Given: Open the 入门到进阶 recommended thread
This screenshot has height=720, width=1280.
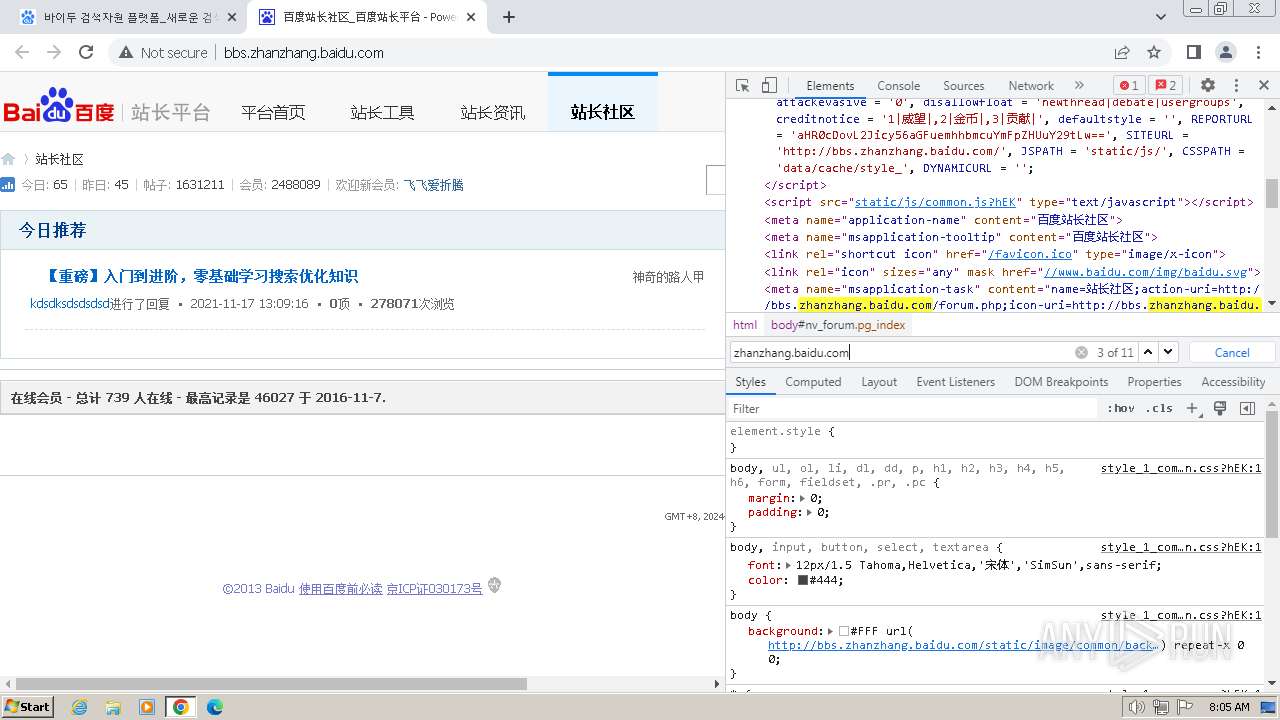Looking at the screenshot, I should point(200,276).
